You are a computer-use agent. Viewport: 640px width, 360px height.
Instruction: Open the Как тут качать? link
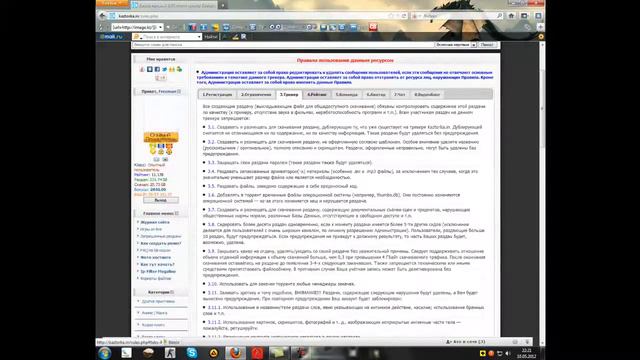[x=157, y=264]
